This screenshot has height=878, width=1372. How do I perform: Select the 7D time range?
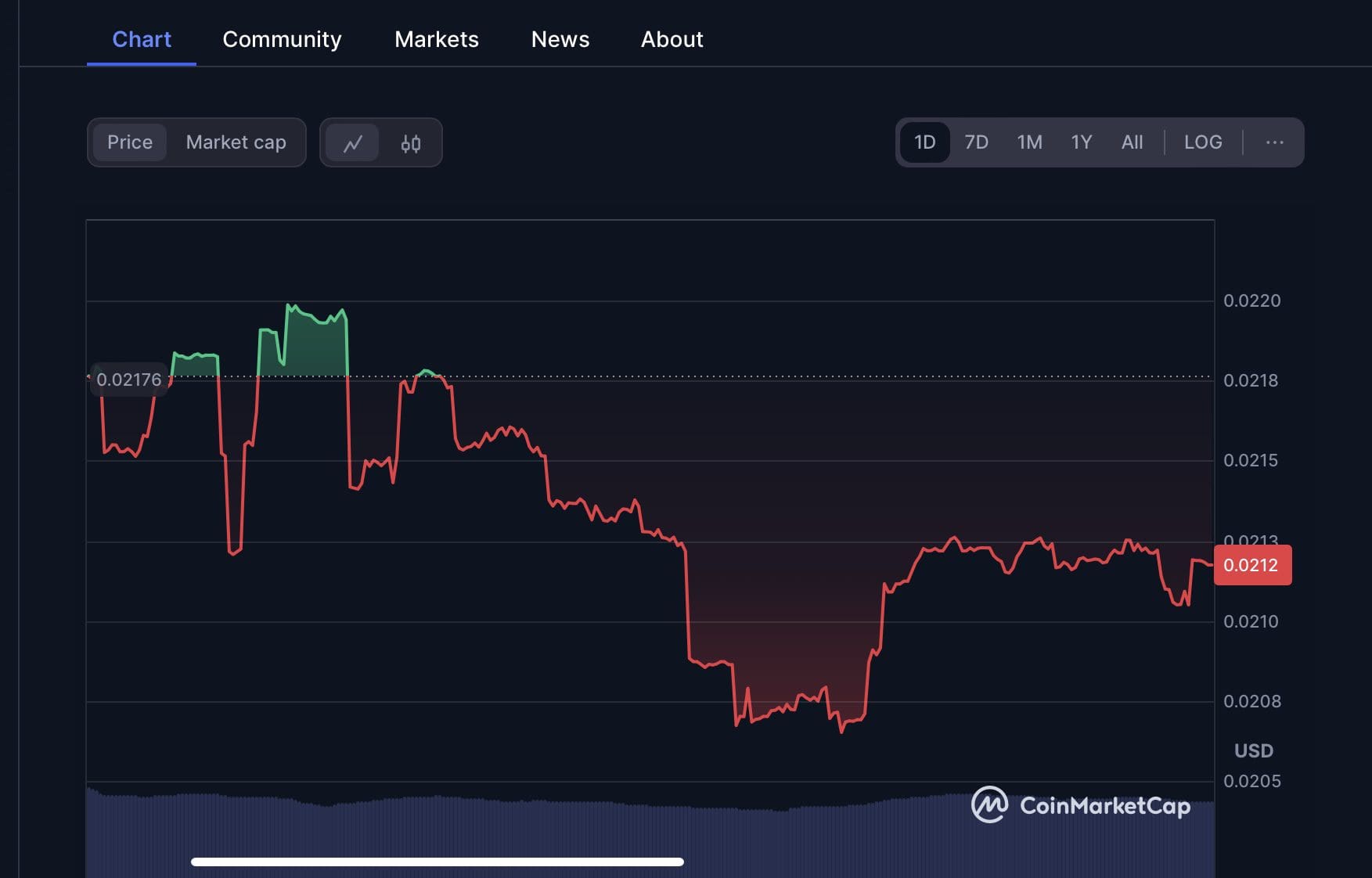pos(976,142)
